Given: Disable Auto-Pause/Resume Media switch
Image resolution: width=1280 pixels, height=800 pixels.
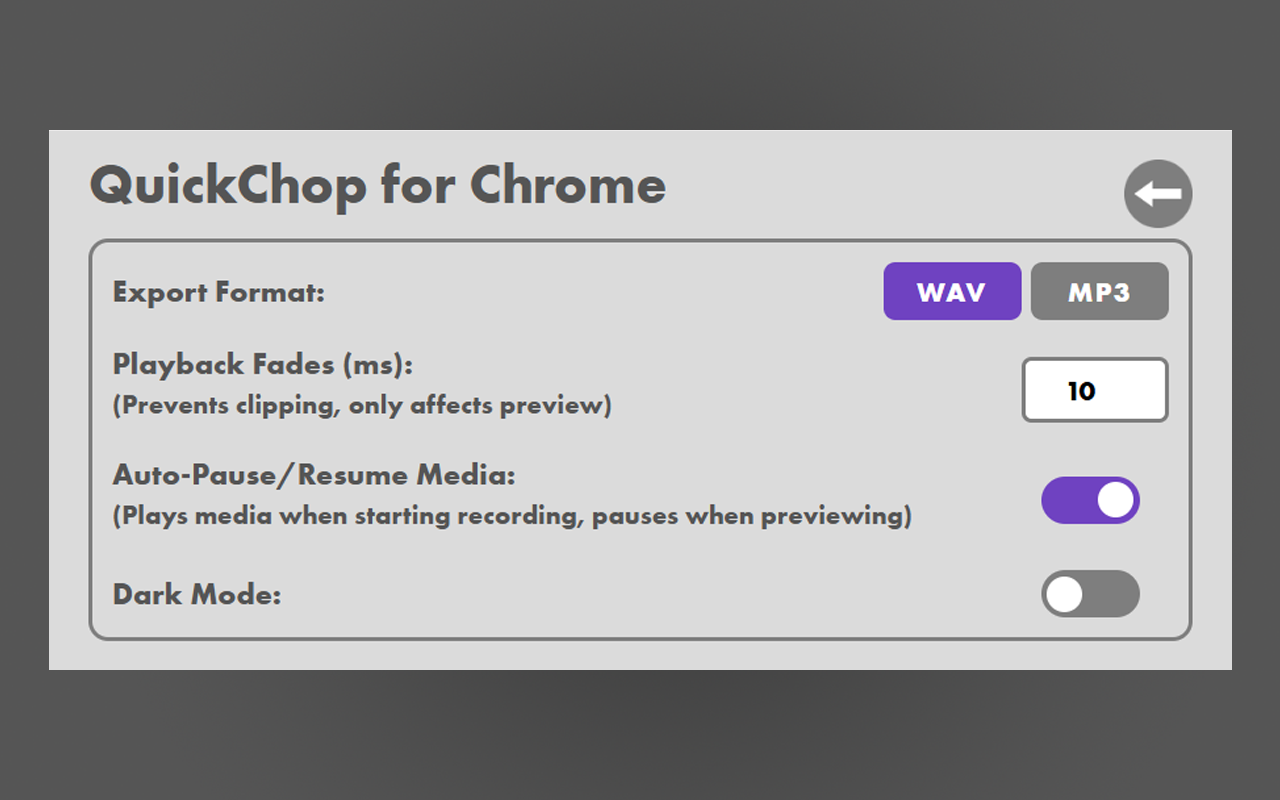Looking at the screenshot, I should (x=1090, y=500).
